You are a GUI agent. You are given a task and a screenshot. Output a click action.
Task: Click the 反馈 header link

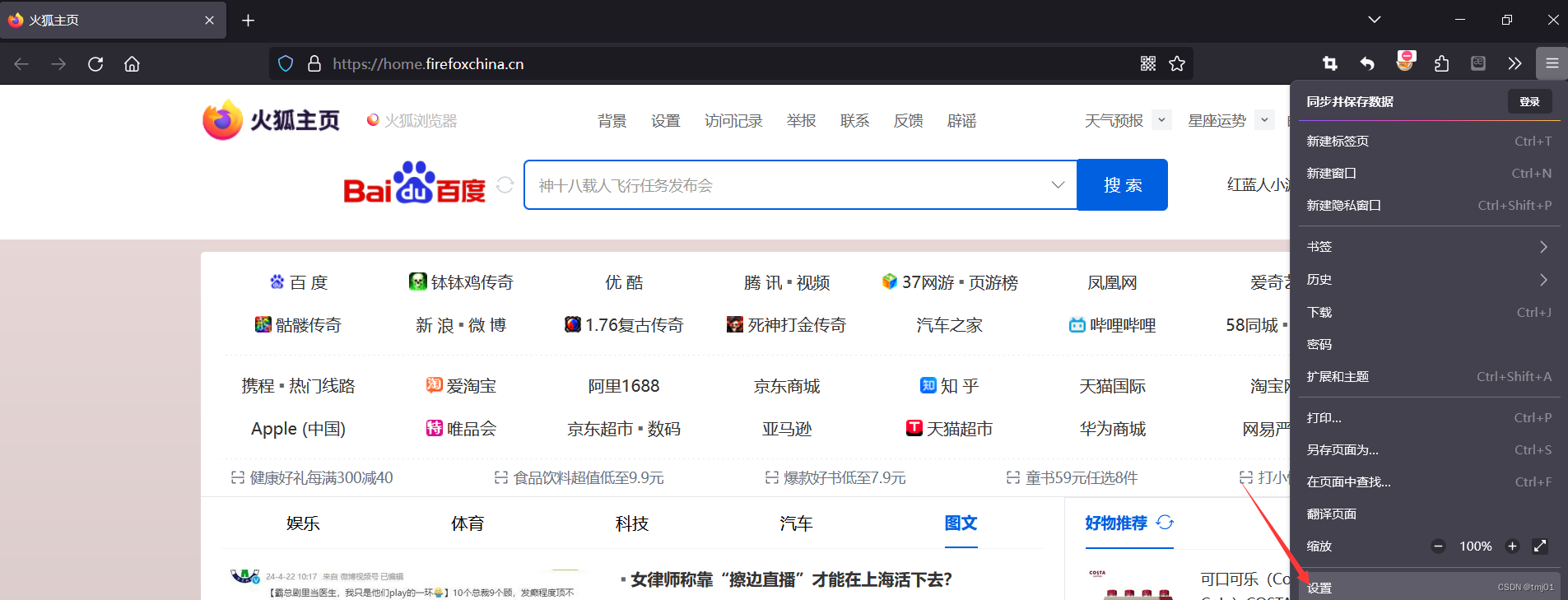[x=909, y=121]
